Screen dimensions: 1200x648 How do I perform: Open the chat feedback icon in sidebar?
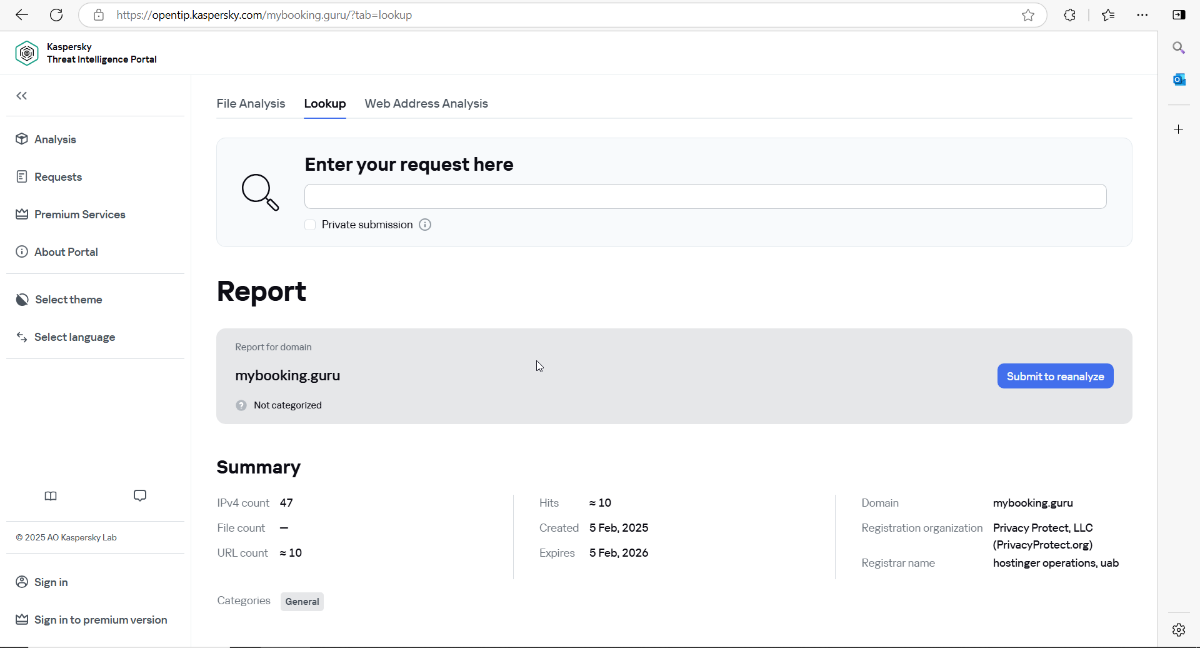coord(140,496)
